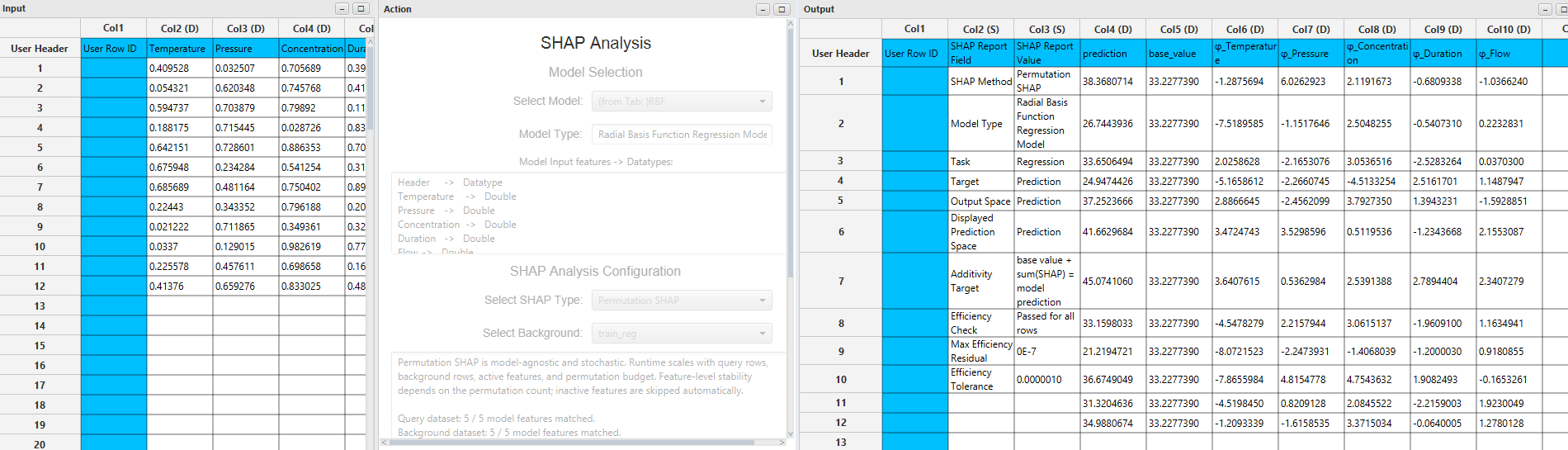Screen dimensions: 1568x450
Task: Click the Input Pressure header cell
Action: pyautogui.click(x=246, y=49)
